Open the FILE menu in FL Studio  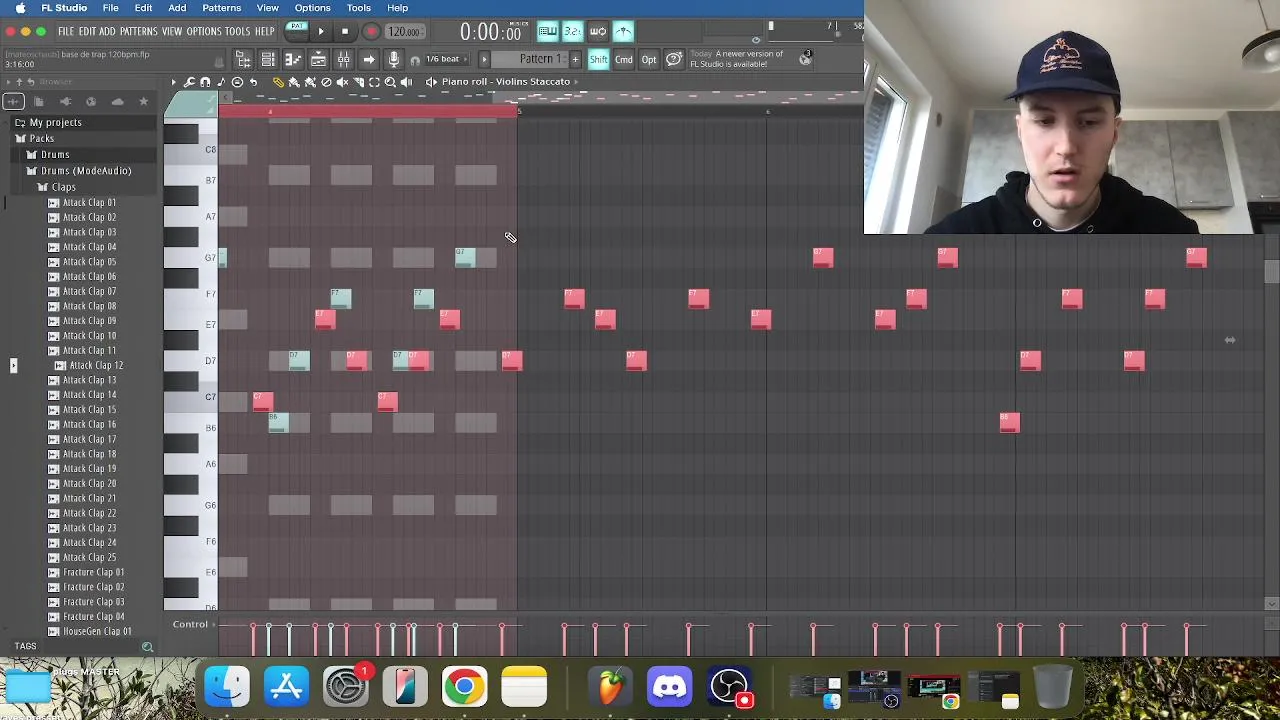tap(66, 32)
